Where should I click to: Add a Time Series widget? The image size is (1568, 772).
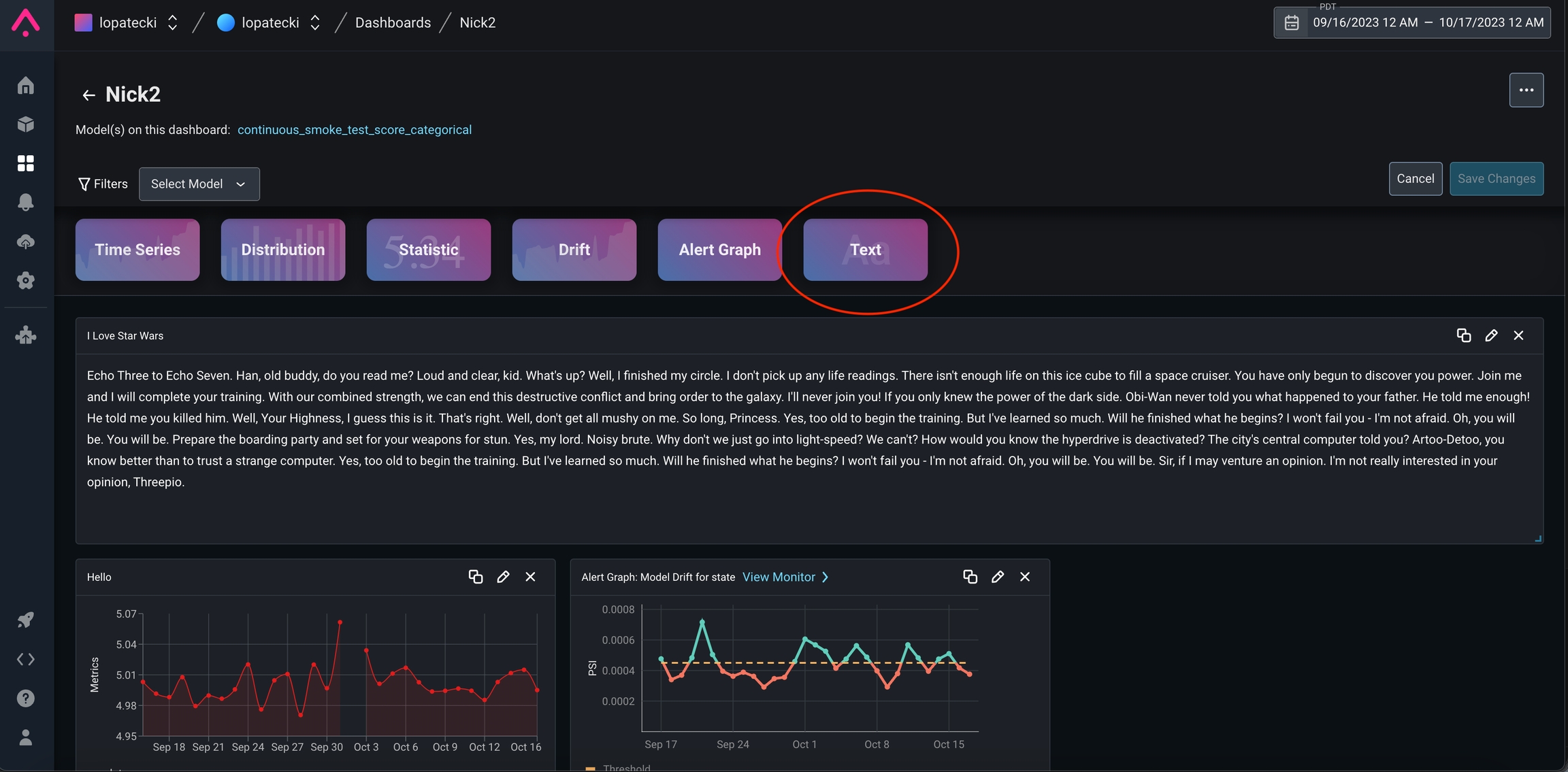coord(137,250)
